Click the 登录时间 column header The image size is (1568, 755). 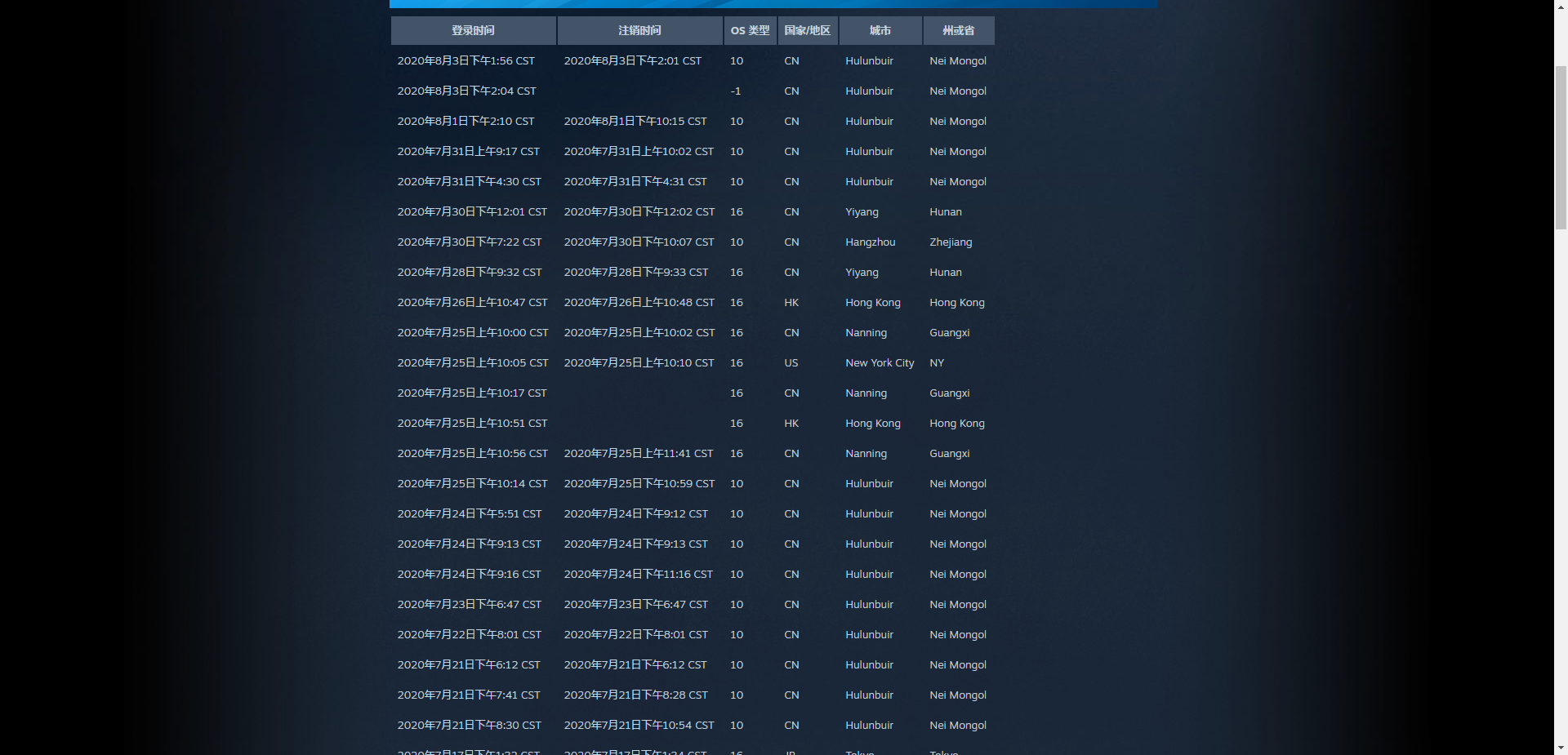click(x=473, y=30)
